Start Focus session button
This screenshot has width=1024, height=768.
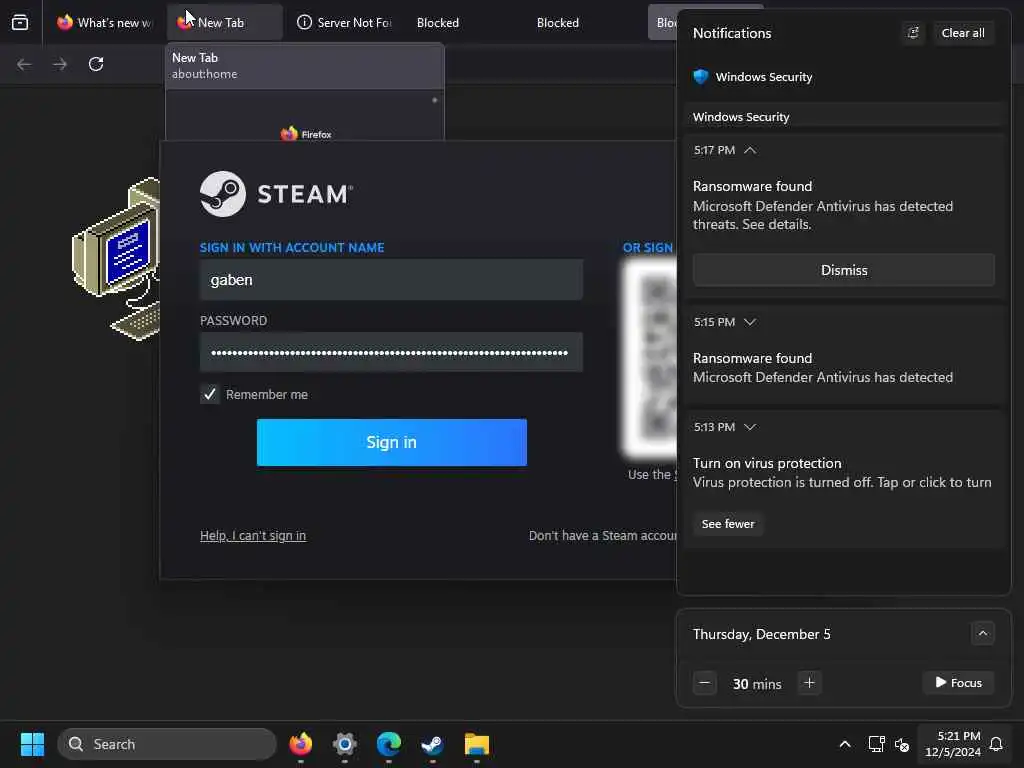958,682
